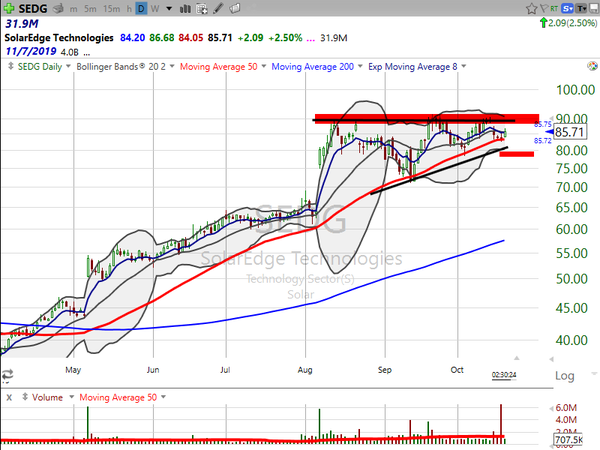Expand the Bollinger Bands dropdown arrow
The width and height of the screenshot is (600, 450).
pyautogui.click(x=172, y=66)
